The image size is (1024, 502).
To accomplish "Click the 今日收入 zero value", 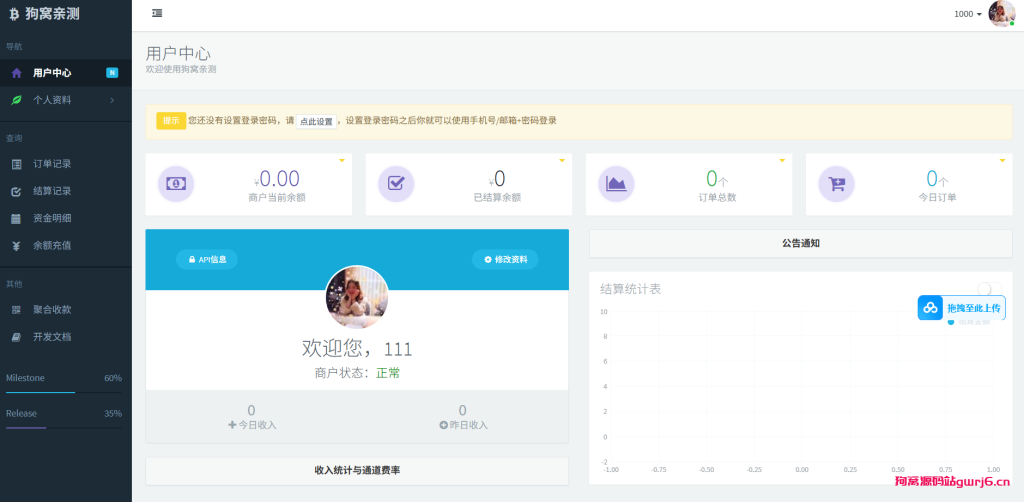I will (x=251, y=411).
